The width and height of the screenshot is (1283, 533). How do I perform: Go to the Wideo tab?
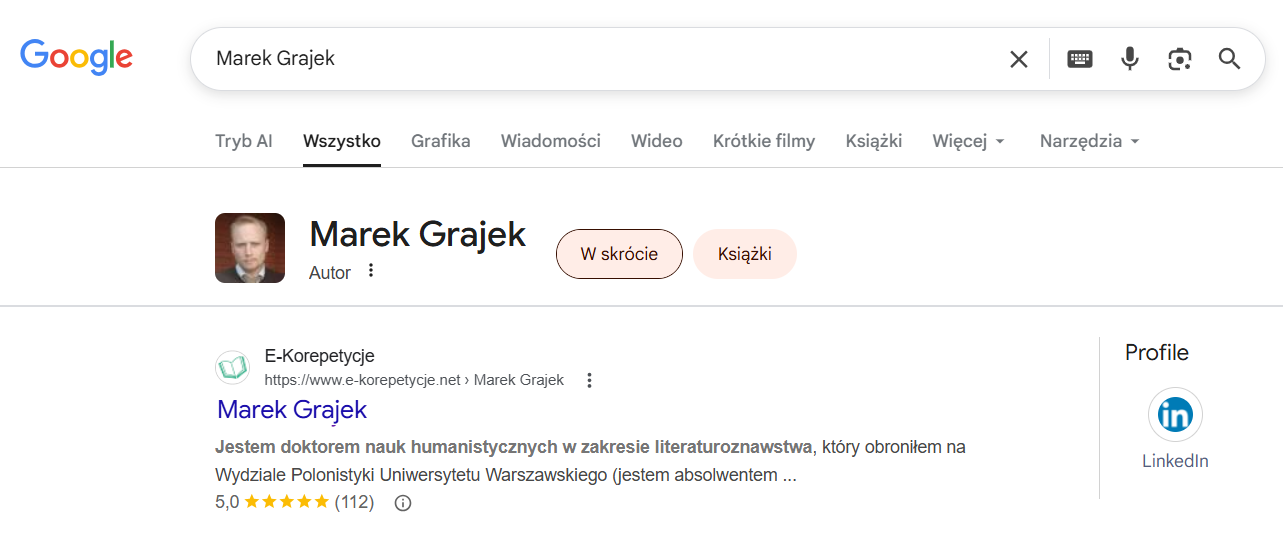coord(657,141)
